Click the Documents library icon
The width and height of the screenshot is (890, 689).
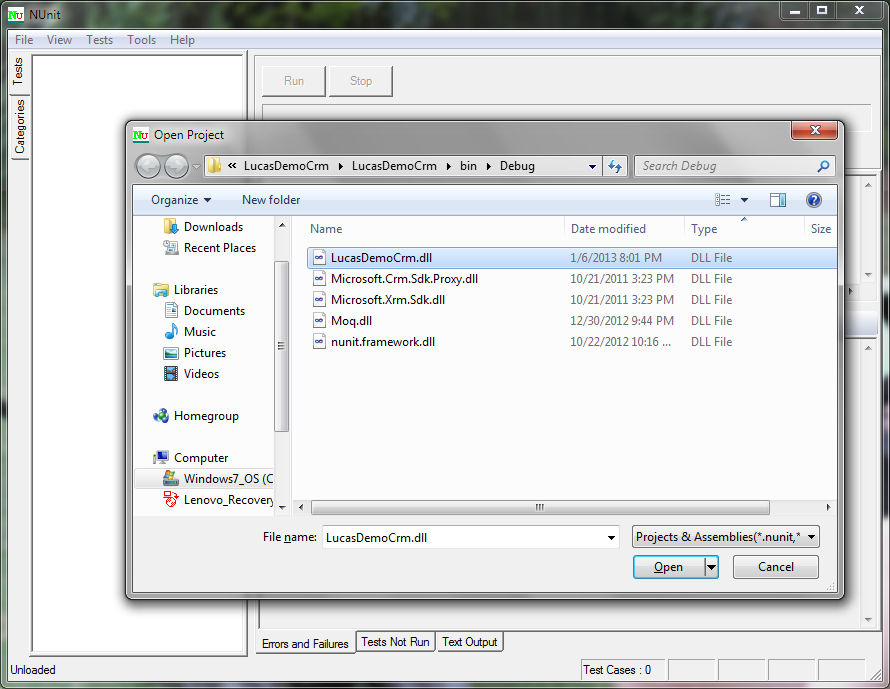(171, 310)
